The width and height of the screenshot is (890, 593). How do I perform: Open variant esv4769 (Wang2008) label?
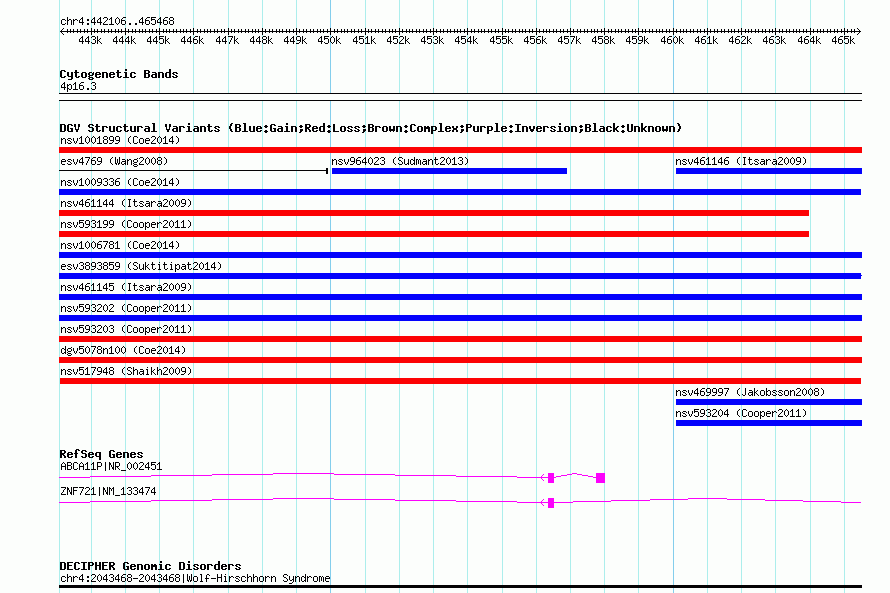click(x=114, y=161)
